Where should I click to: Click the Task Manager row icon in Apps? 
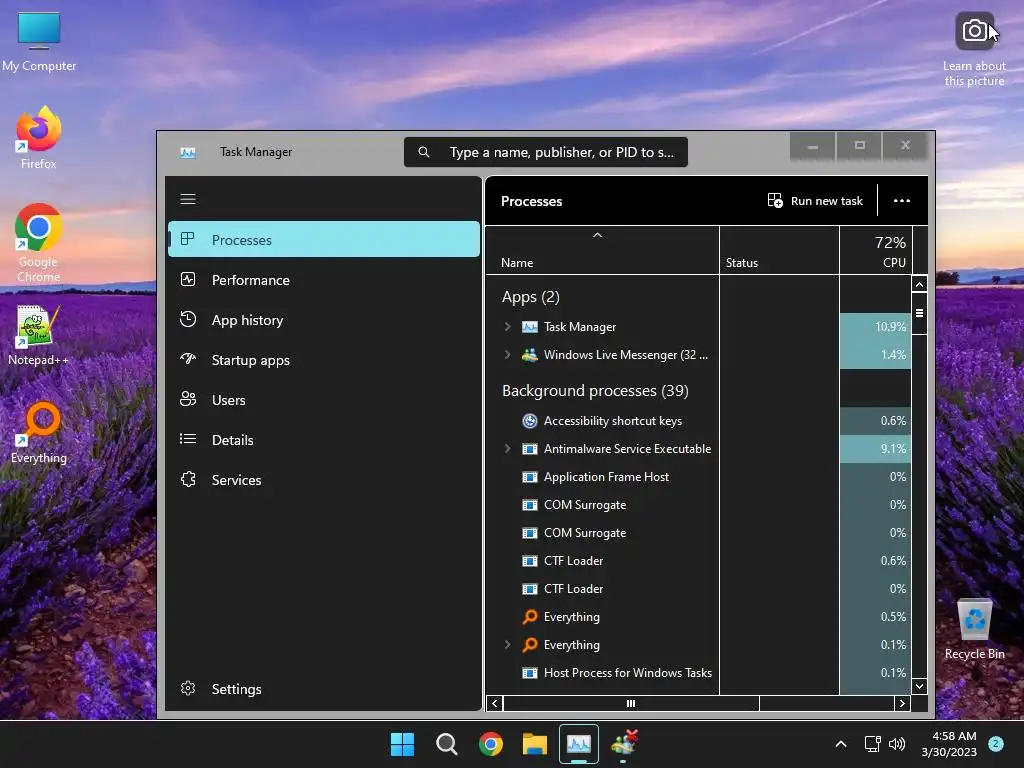coord(530,327)
